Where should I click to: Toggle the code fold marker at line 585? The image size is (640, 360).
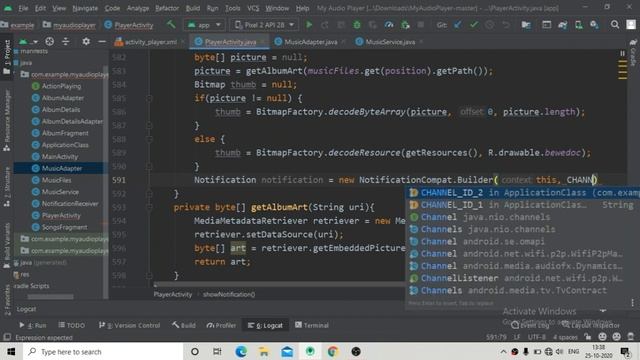click(x=149, y=98)
